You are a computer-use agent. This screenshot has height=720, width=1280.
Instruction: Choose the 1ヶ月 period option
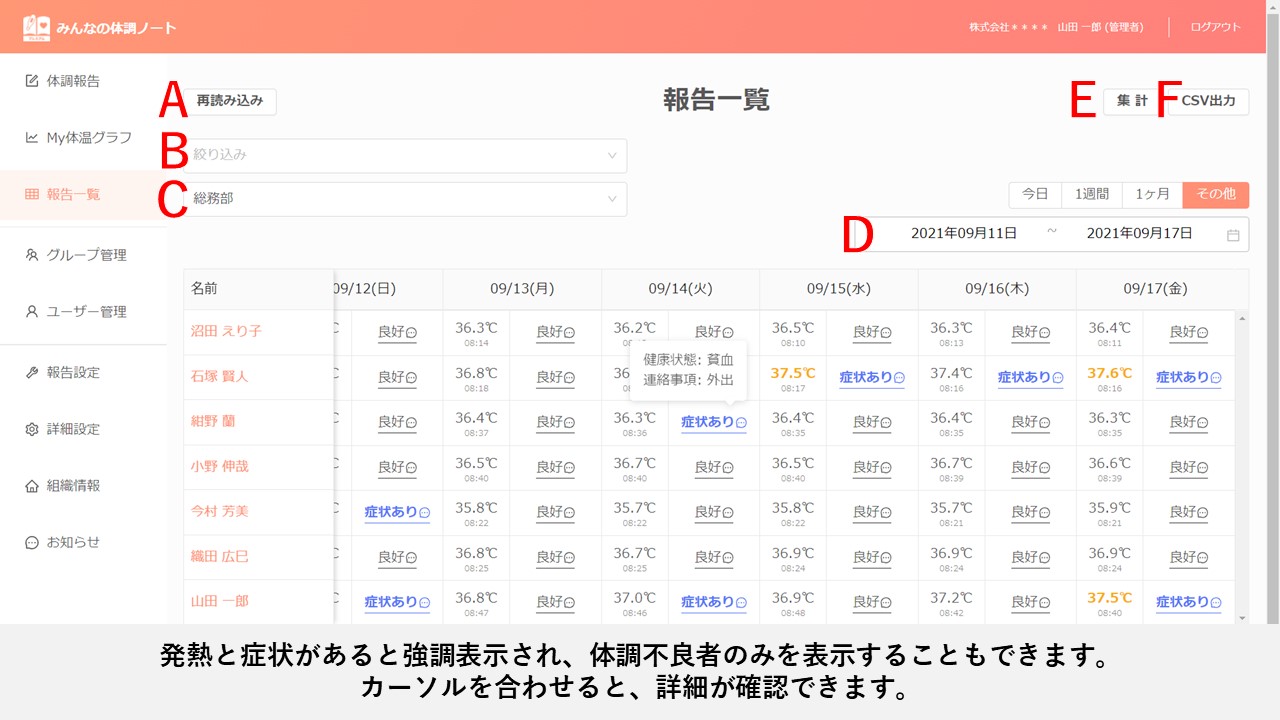click(x=1152, y=195)
